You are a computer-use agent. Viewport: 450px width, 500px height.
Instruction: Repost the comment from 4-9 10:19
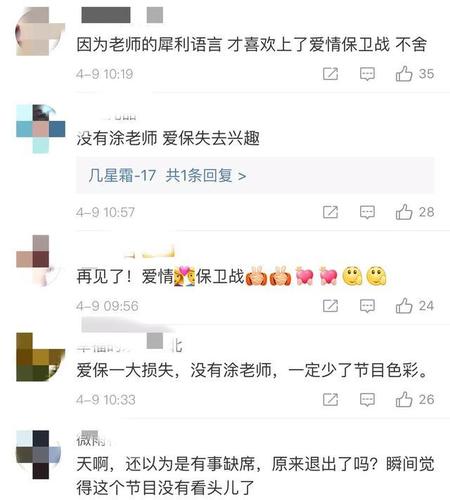point(330,74)
